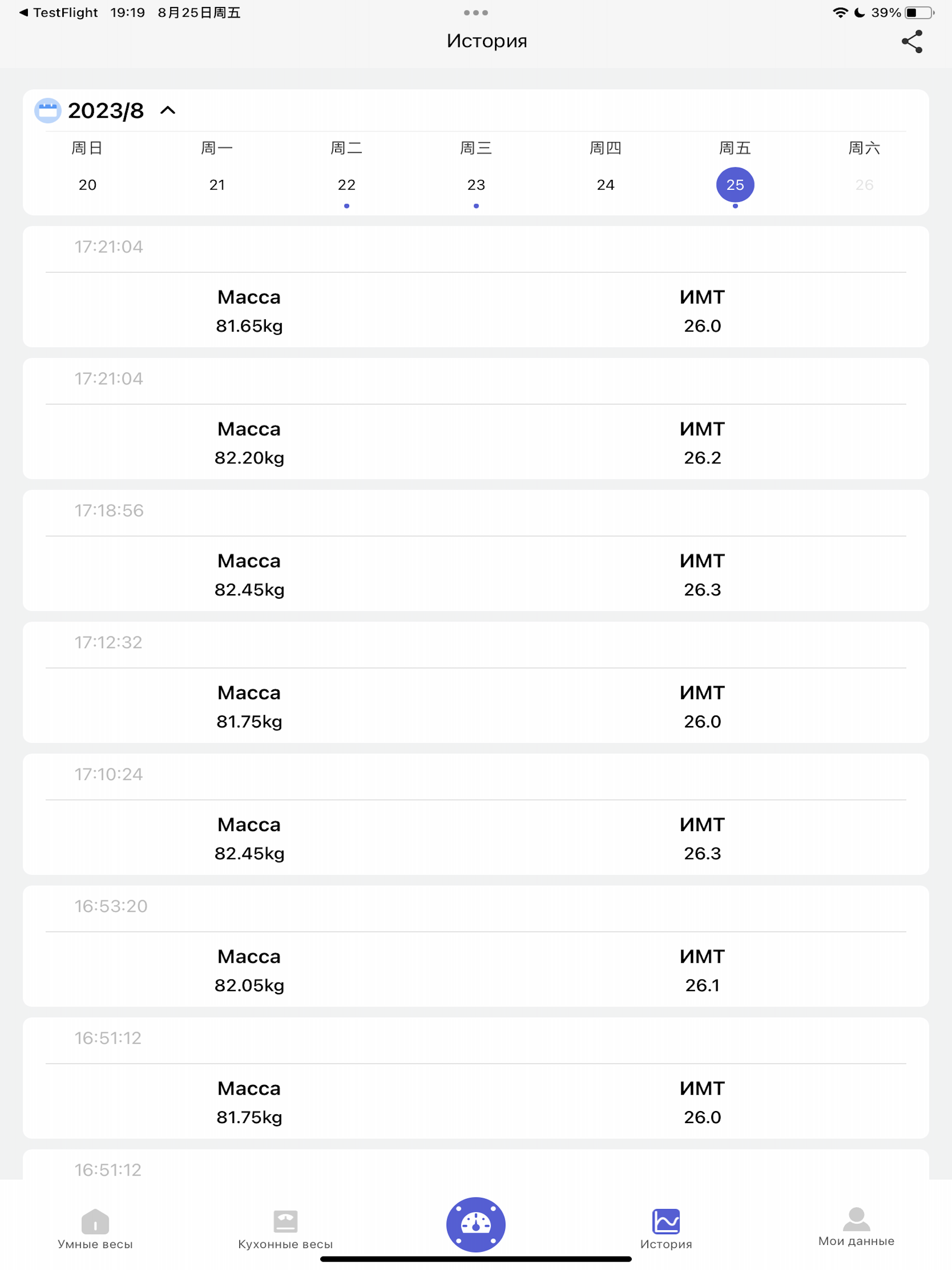This screenshot has height=1270, width=952.
Task: Open the 17:12:32 record with 81.75kg
Action: click(x=476, y=683)
